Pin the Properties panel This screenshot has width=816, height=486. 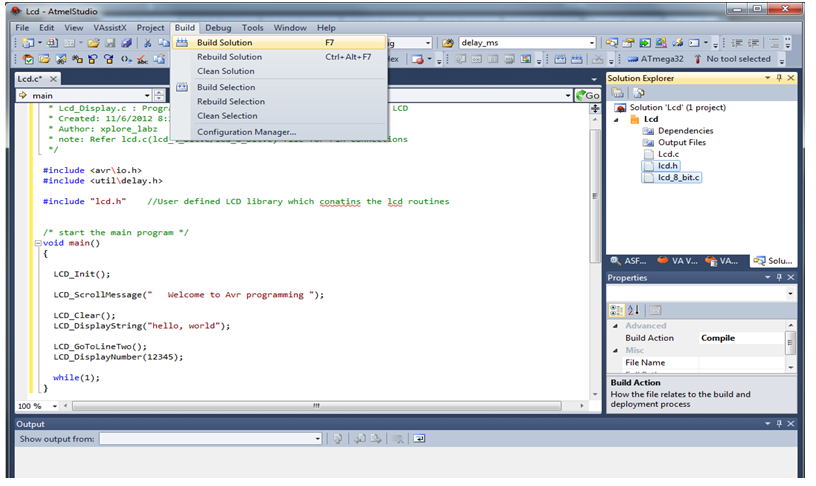779,277
